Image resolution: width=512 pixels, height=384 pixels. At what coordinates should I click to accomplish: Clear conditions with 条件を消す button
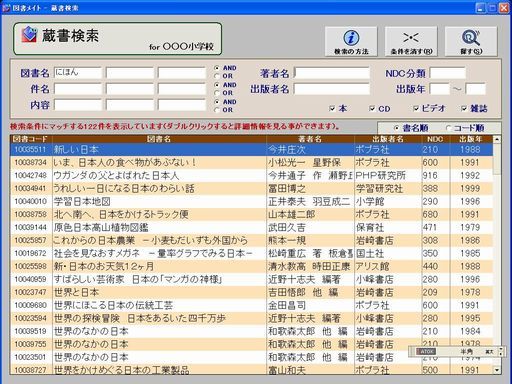coord(411,42)
